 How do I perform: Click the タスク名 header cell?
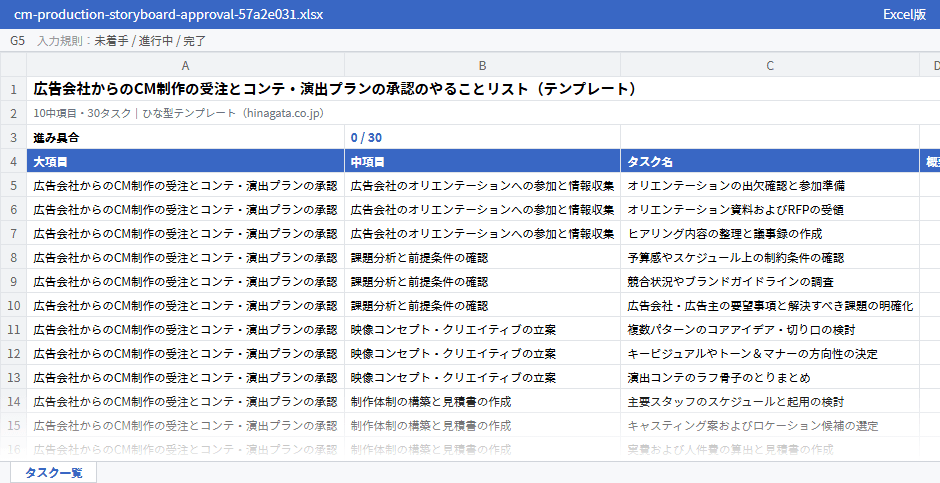point(770,161)
